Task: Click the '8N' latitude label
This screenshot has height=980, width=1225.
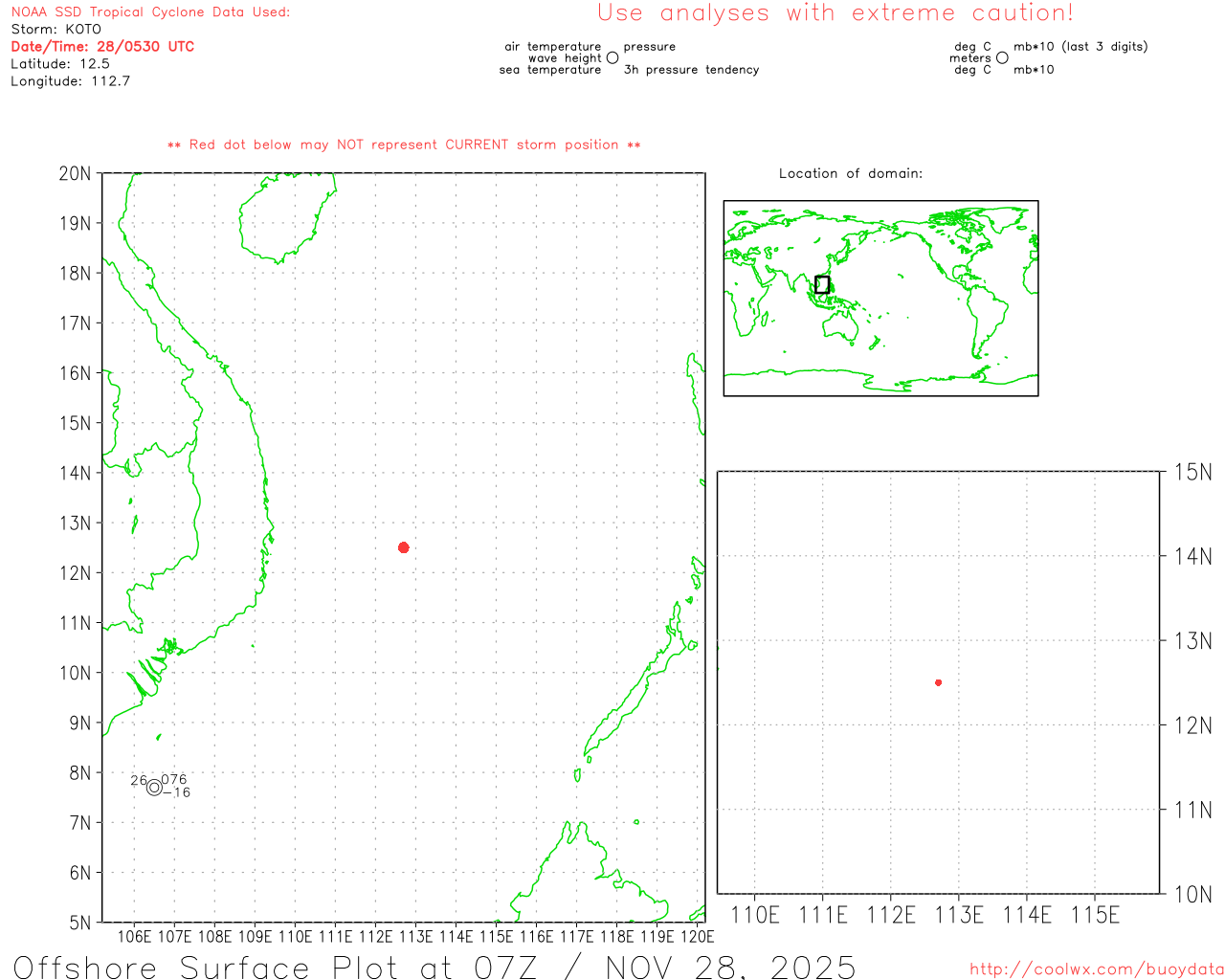Action: click(80, 773)
